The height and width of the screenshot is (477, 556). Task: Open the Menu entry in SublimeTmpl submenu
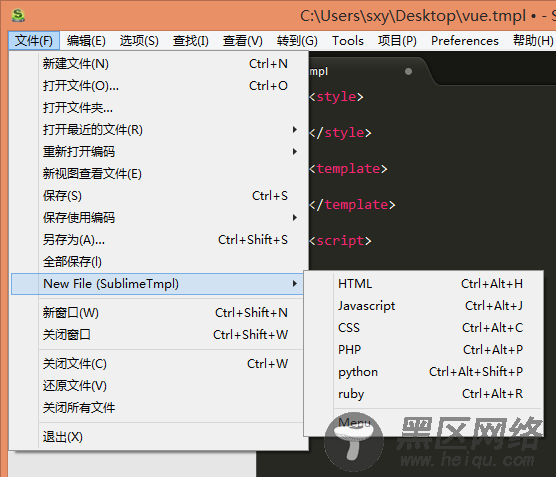point(423,423)
